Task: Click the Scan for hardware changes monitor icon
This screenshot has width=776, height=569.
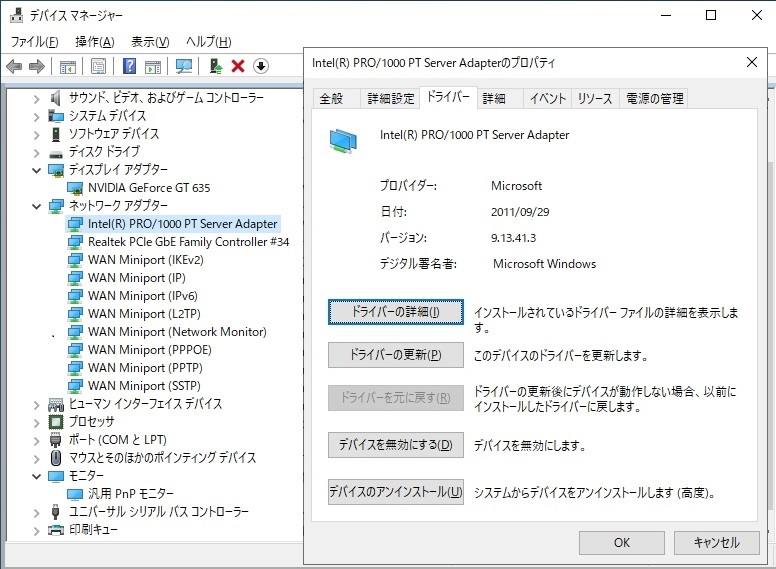Action: pos(184,66)
